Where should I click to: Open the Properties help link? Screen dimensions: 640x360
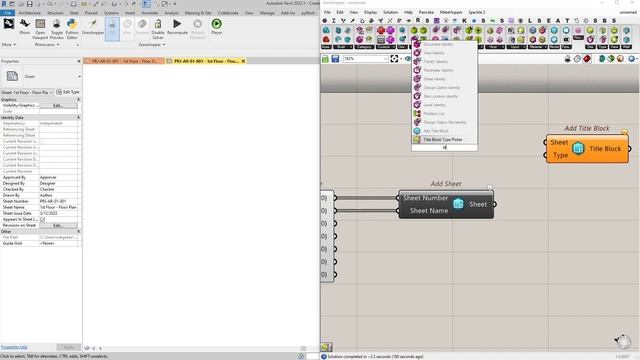click(x=14, y=347)
